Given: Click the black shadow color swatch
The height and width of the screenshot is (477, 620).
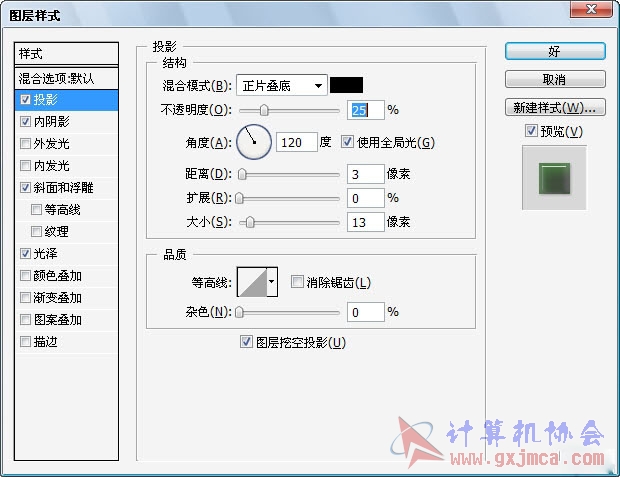Looking at the screenshot, I should coord(346,85).
